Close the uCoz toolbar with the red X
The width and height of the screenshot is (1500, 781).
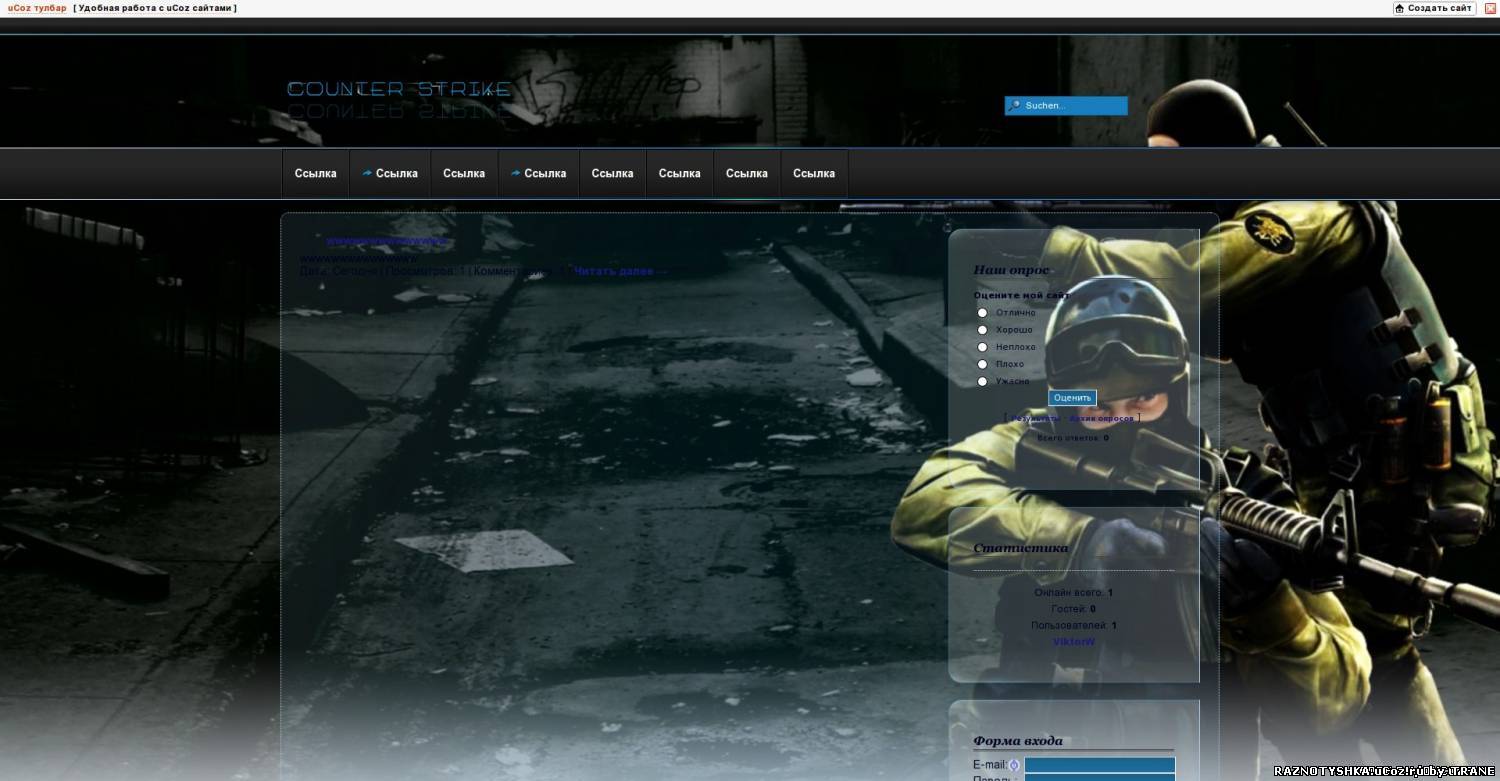pos(1490,8)
